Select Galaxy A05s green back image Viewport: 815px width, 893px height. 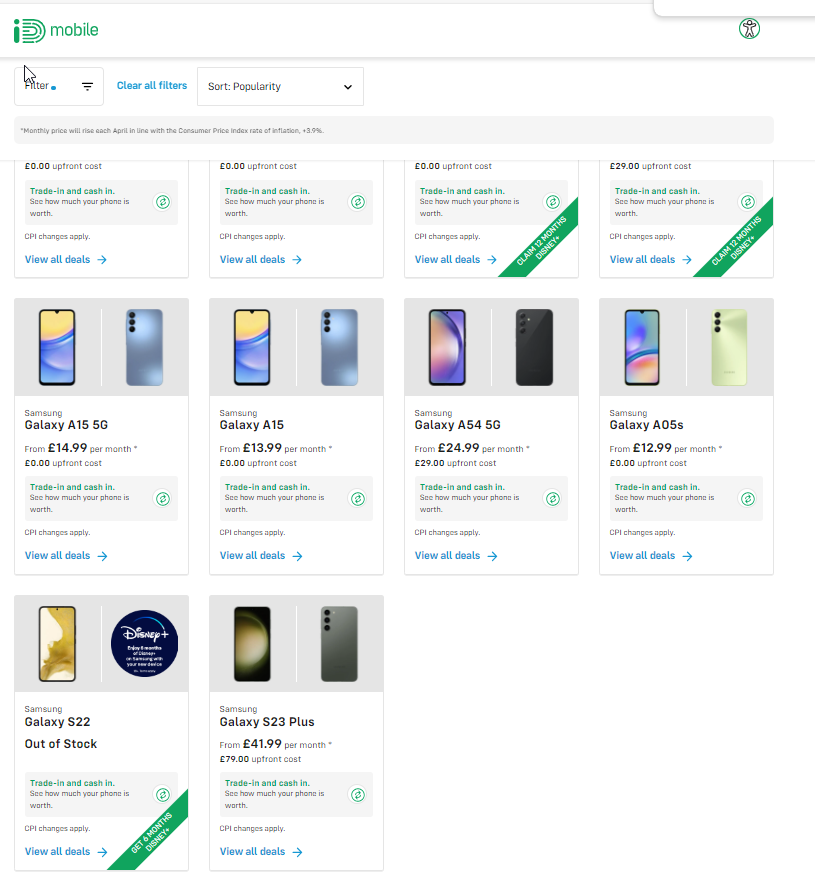click(x=729, y=347)
